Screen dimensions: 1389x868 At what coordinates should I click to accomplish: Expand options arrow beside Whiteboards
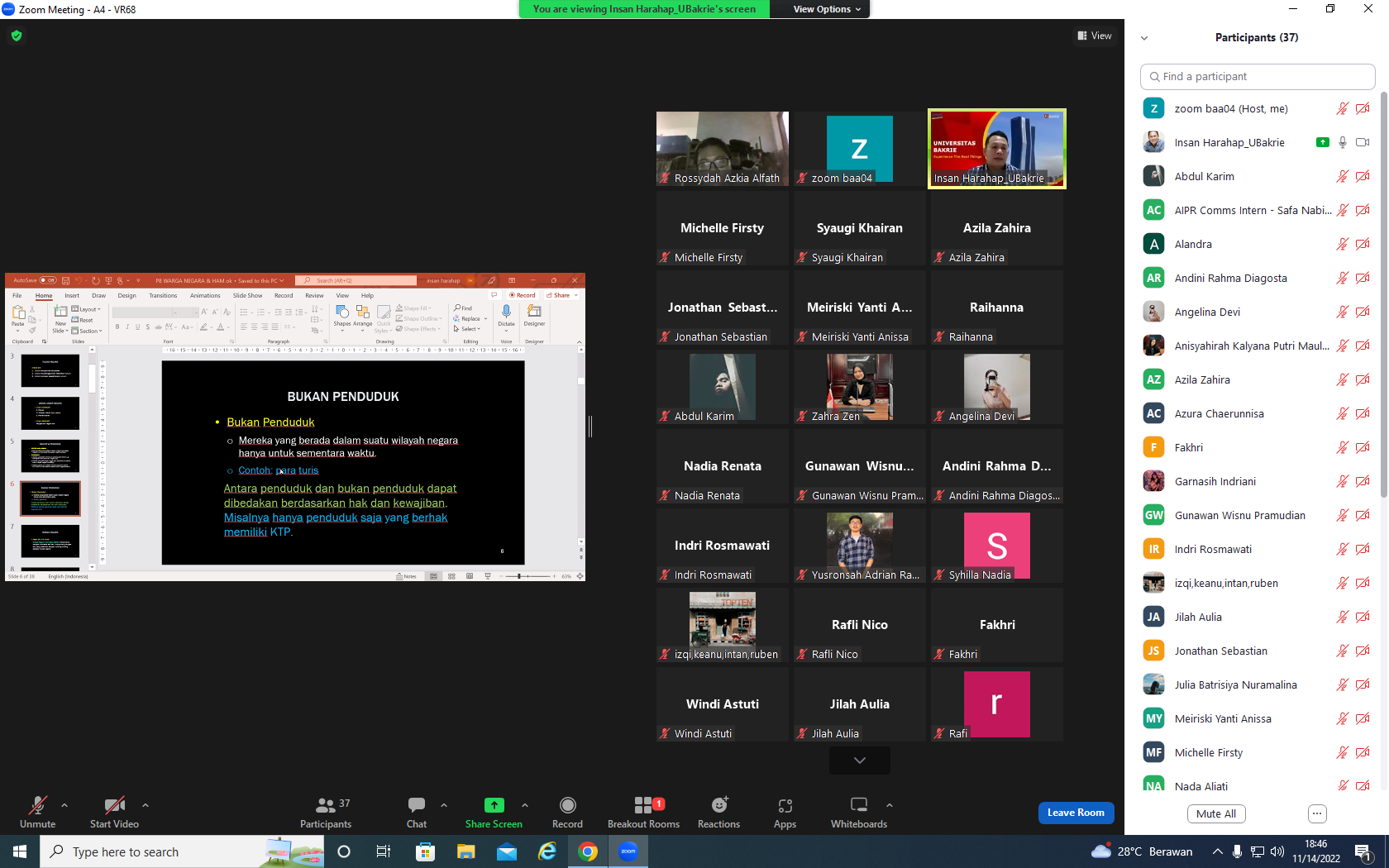[890, 805]
